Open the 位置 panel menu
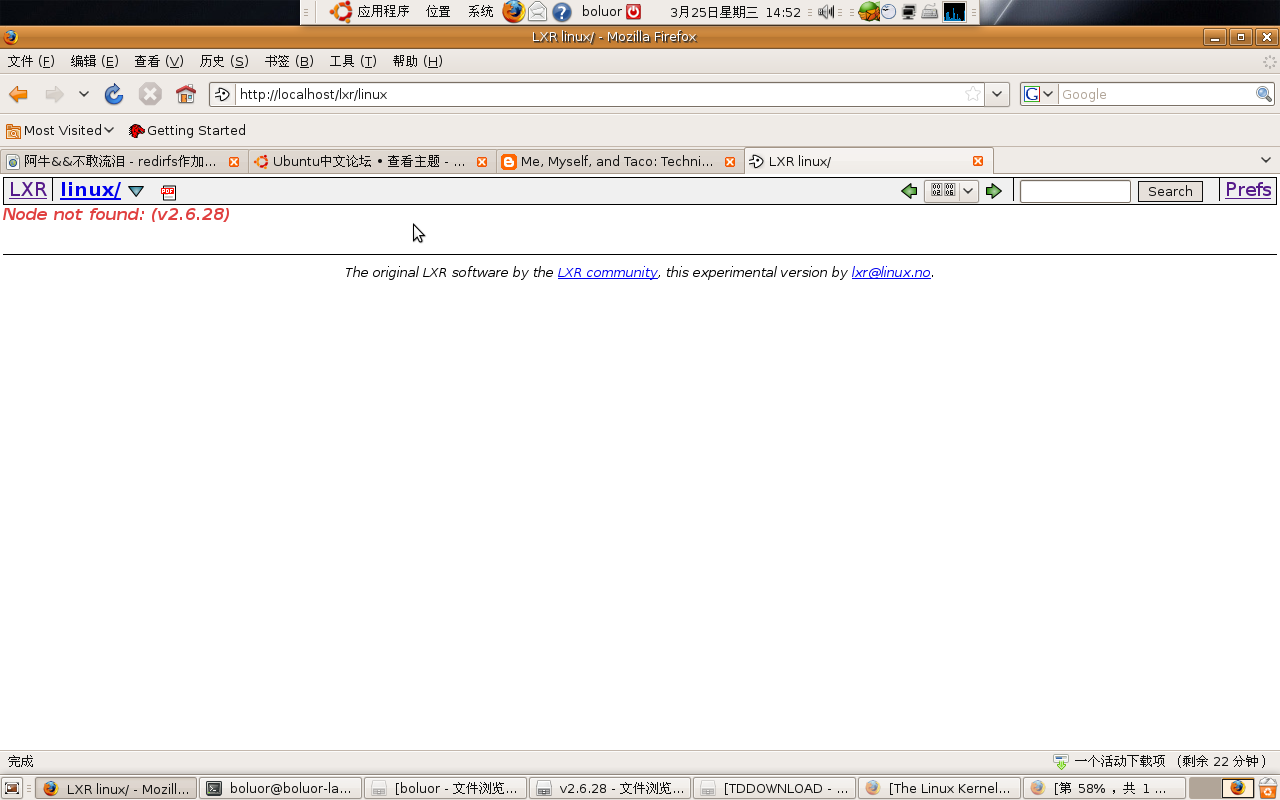 pos(438,12)
